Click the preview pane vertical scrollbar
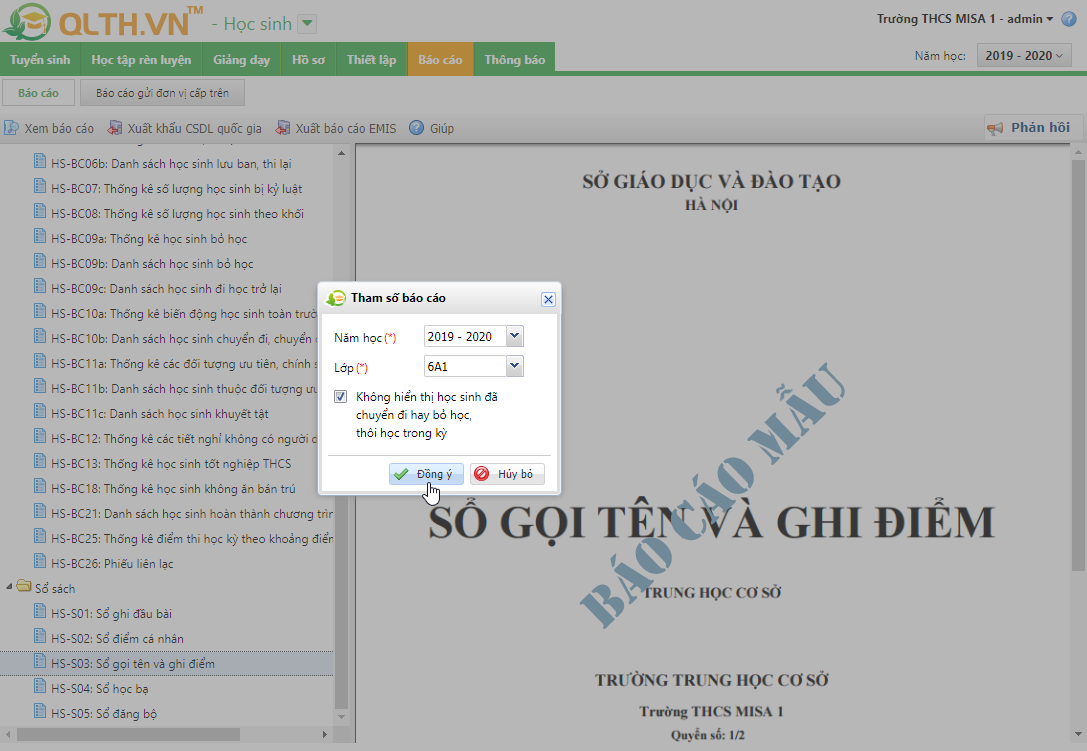Image resolution: width=1087 pixels, height=751 pixels. [1078, 365]
